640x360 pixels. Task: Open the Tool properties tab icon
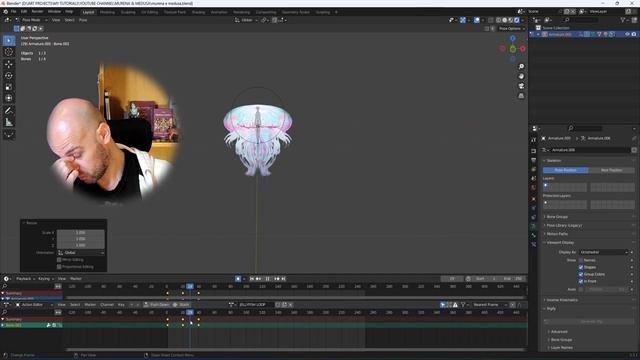[533, 140]
